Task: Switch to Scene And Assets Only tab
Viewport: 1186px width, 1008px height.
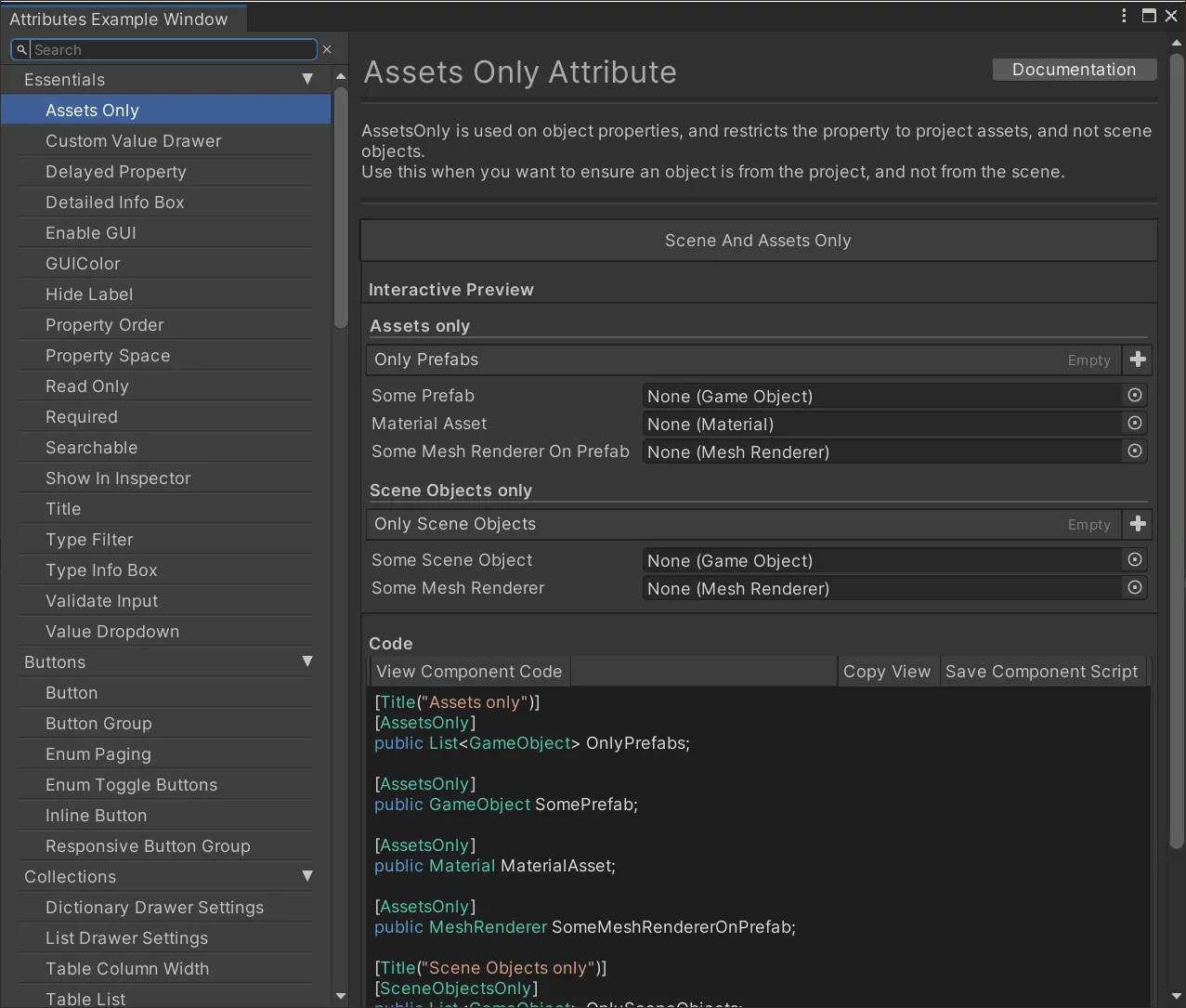Action: coord(758,241)
